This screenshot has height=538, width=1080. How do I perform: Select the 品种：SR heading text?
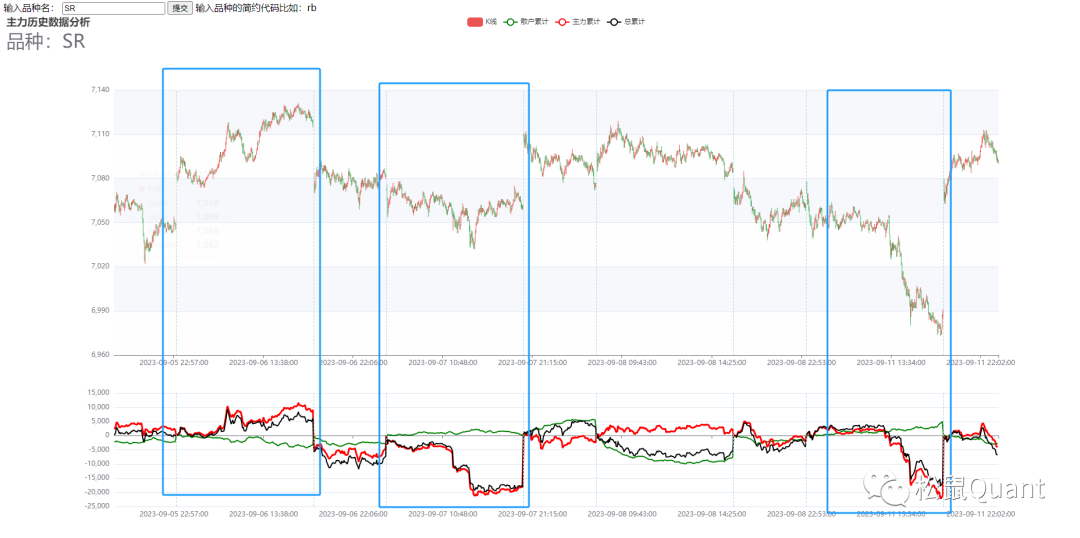(x=46, y=42)
